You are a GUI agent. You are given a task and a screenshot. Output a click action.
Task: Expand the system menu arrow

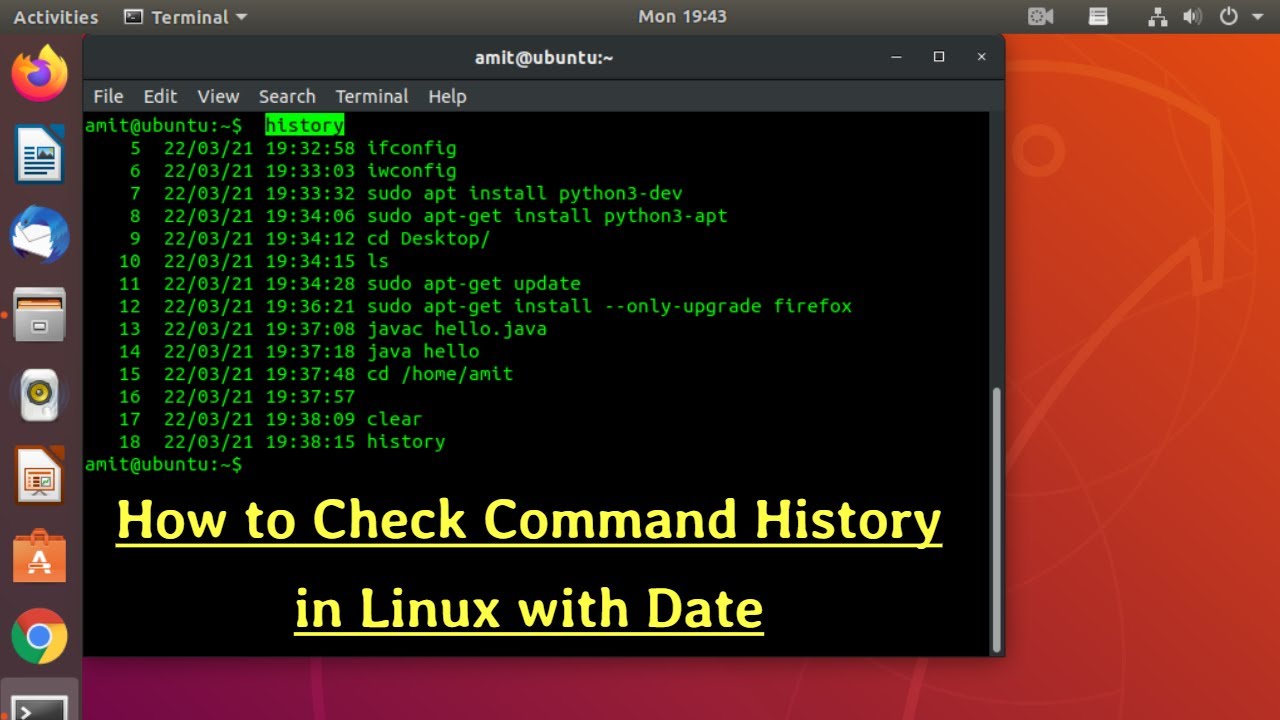pos(1257,17)
